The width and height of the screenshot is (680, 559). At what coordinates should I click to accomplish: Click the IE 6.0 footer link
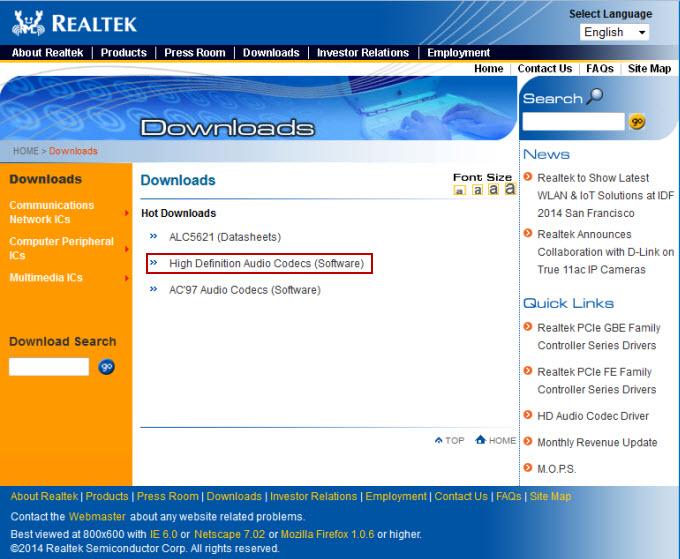(x=163, y=534)
